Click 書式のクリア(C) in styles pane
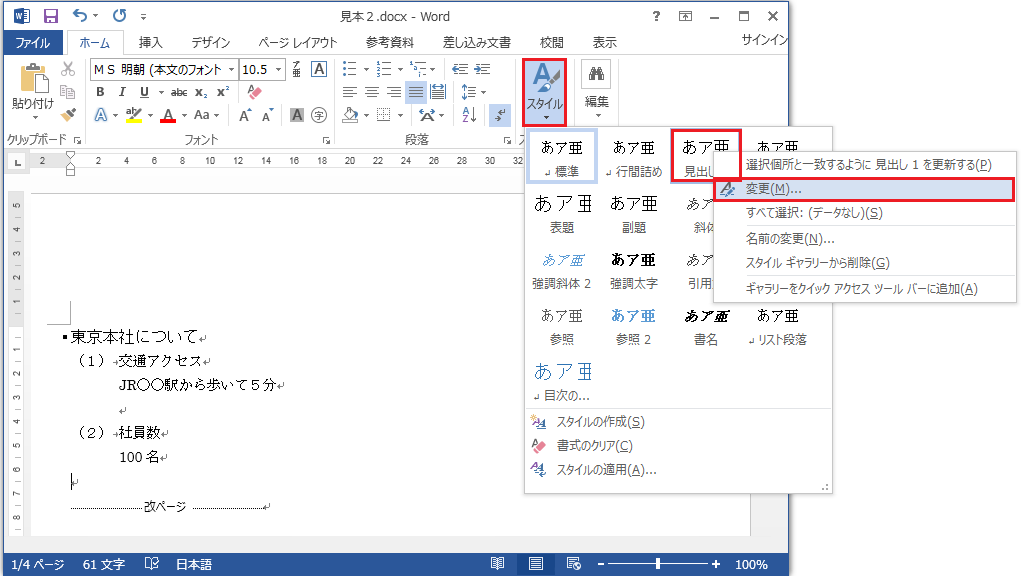 594,446
